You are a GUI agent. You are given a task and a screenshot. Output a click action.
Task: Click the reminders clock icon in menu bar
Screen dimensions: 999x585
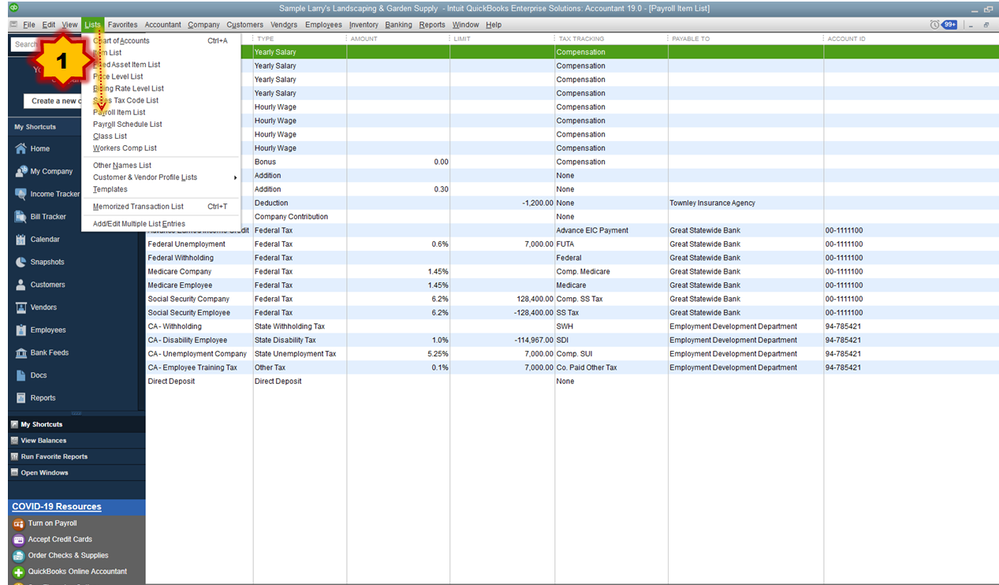pos(934,25)
